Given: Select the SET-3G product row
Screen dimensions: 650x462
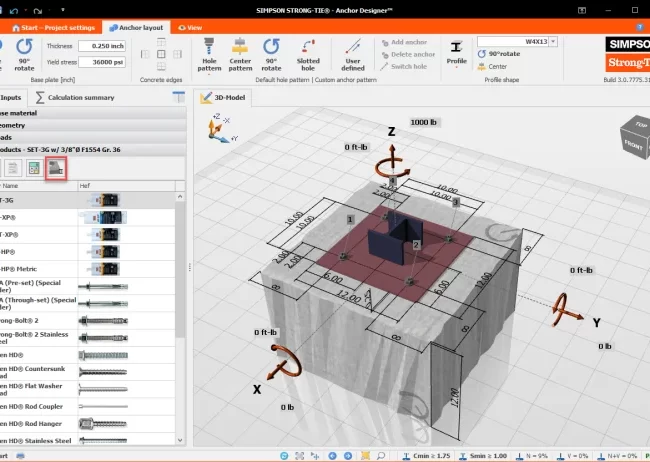Looking at the screenshot, I should coord(87,200).
